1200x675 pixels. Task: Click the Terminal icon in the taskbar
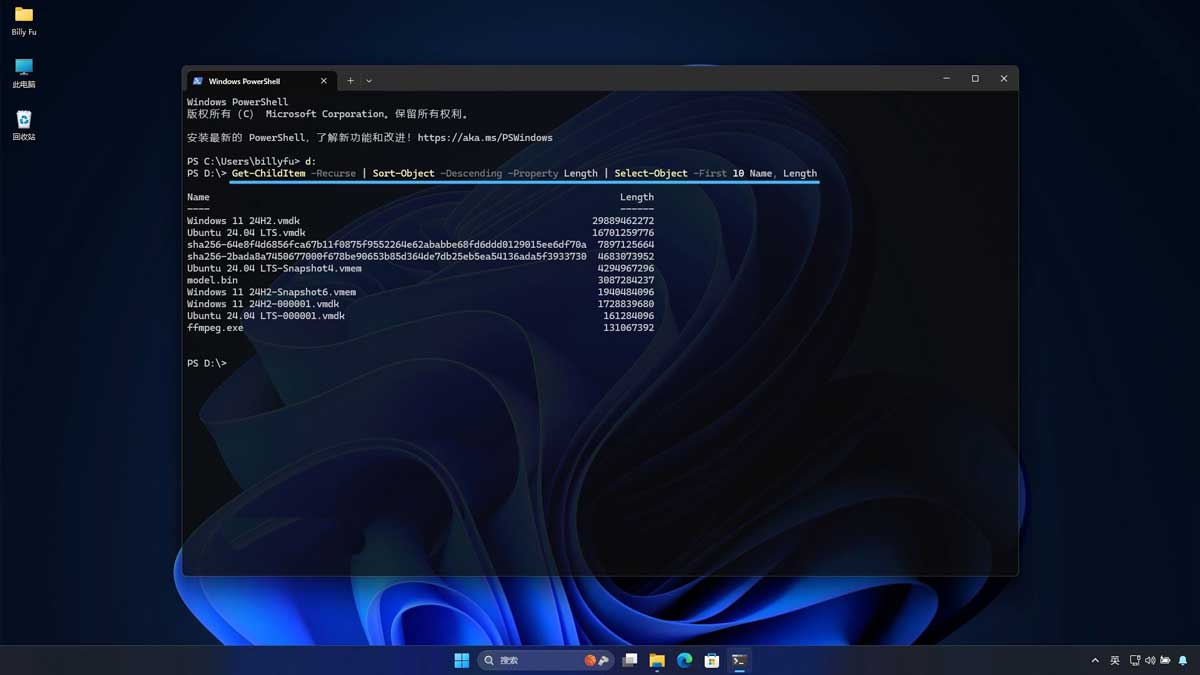739,660
